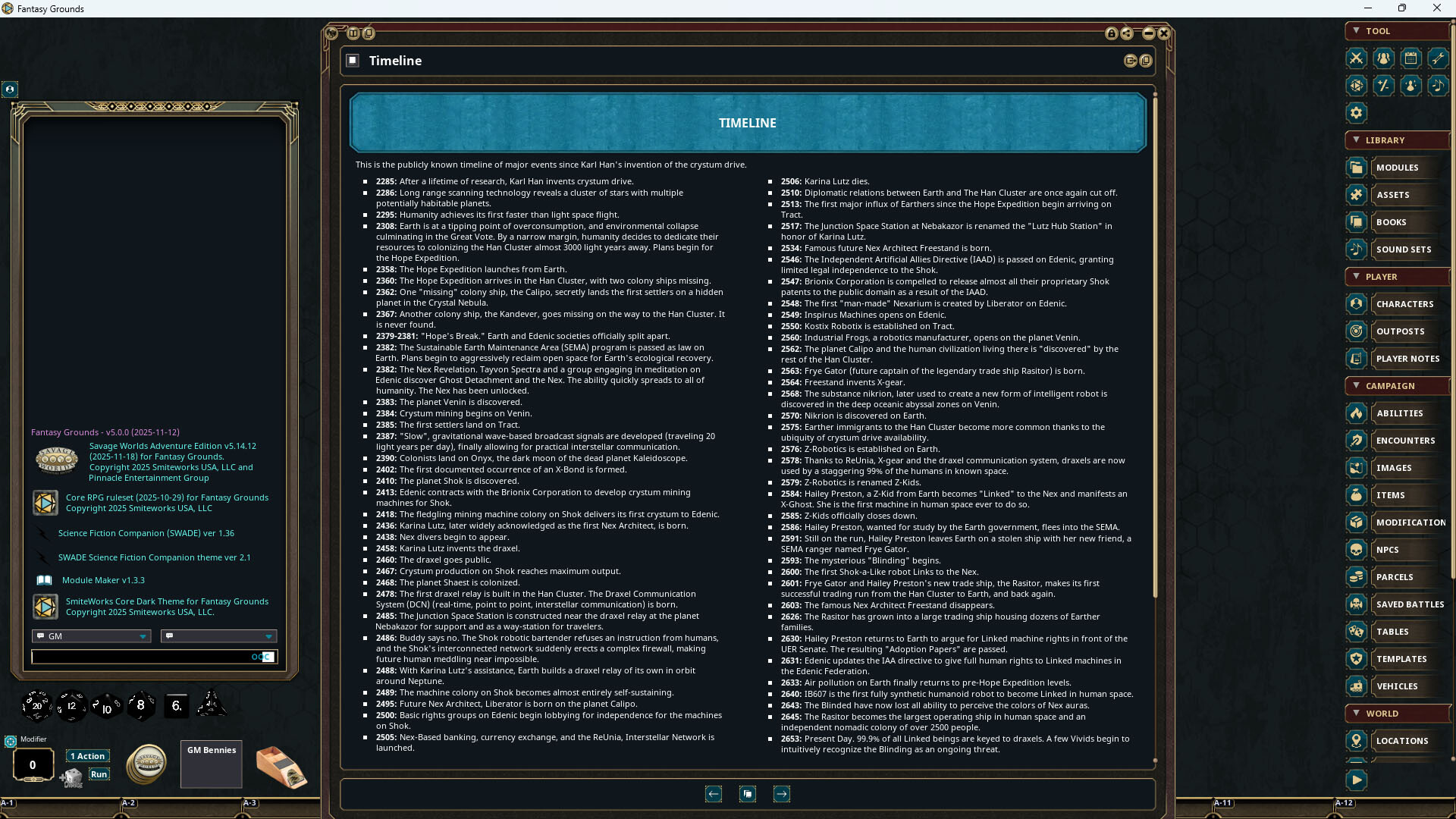Open the gear settings icon in Tool panel

pyautogui.click(x=1357, y=113)
